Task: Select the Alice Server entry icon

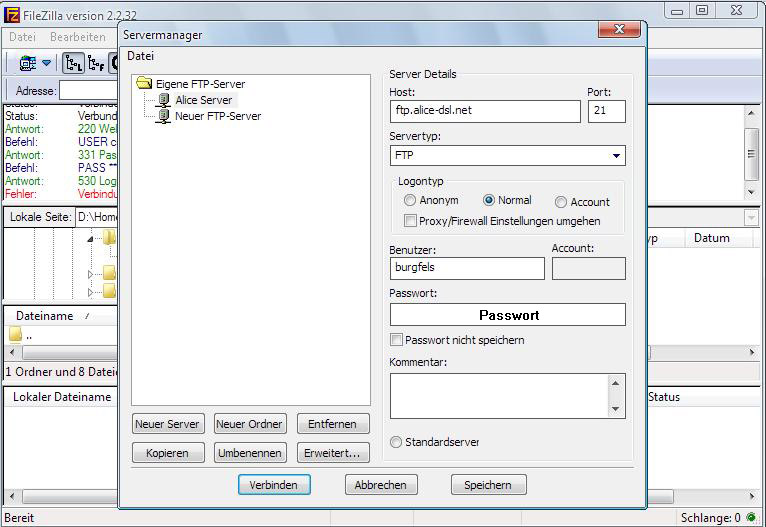Action: click(164, 100)
